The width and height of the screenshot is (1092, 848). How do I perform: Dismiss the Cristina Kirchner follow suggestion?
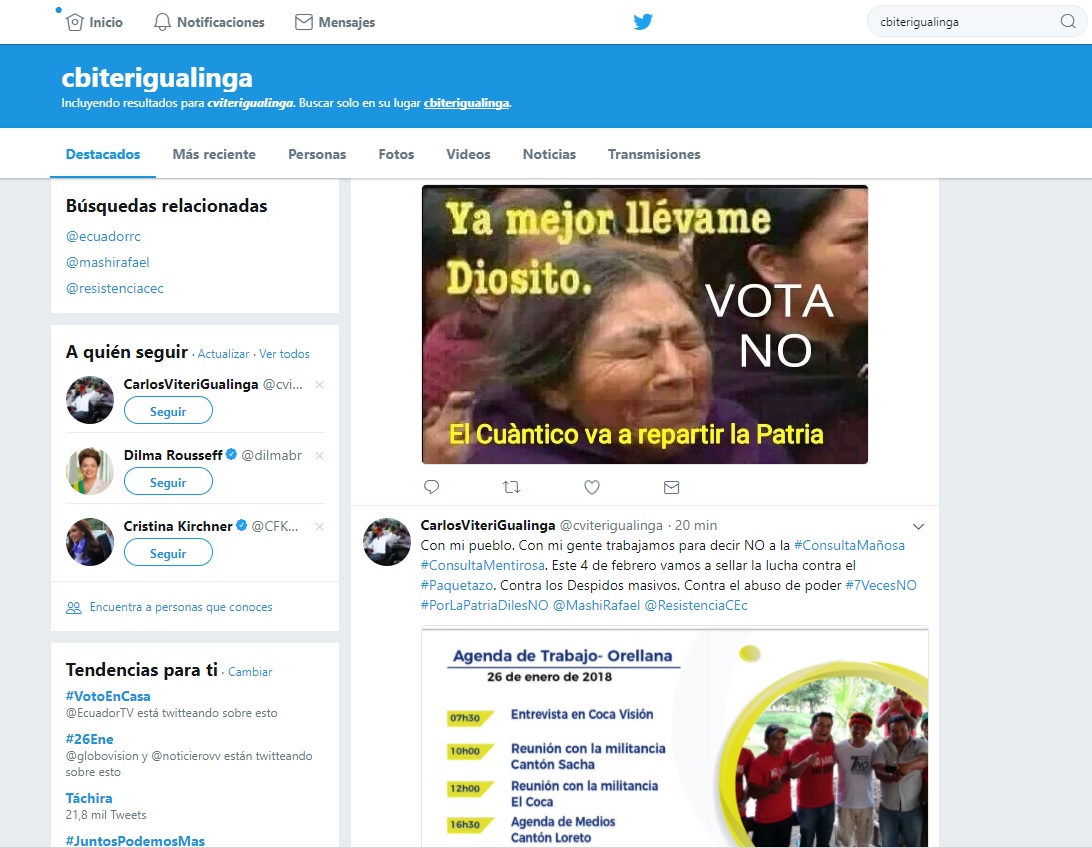pos(319,527)
